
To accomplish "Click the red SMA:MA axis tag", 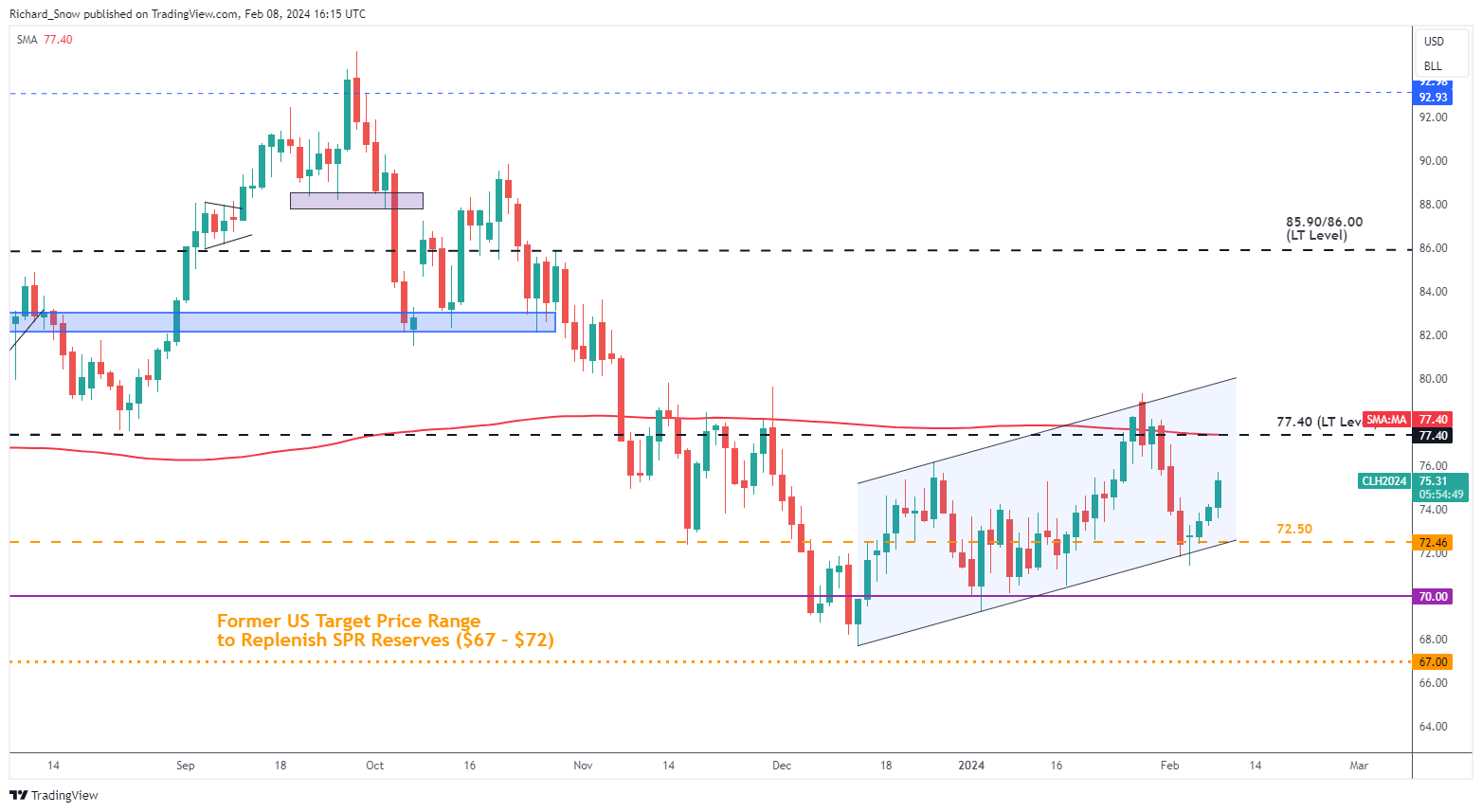I will 1386,420.
